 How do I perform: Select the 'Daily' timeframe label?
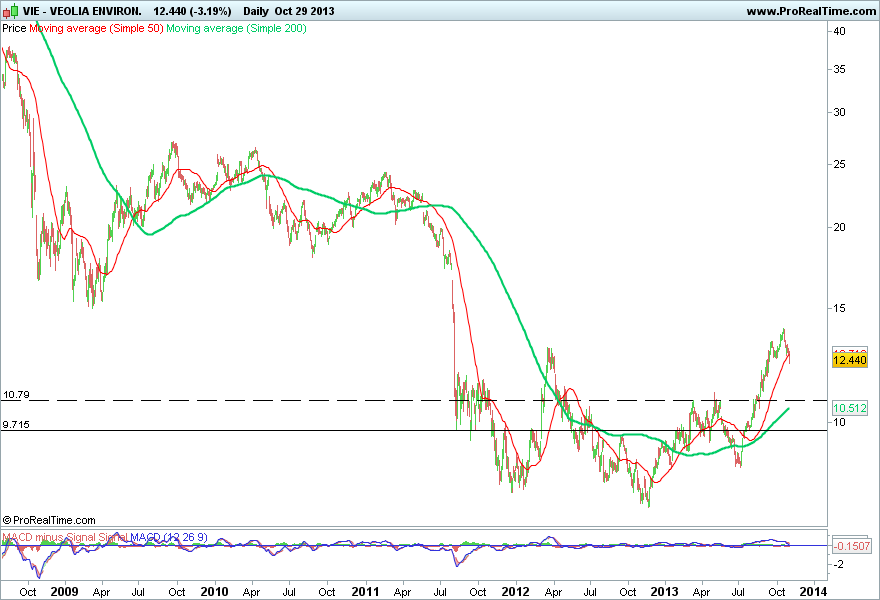click(255, 11)
